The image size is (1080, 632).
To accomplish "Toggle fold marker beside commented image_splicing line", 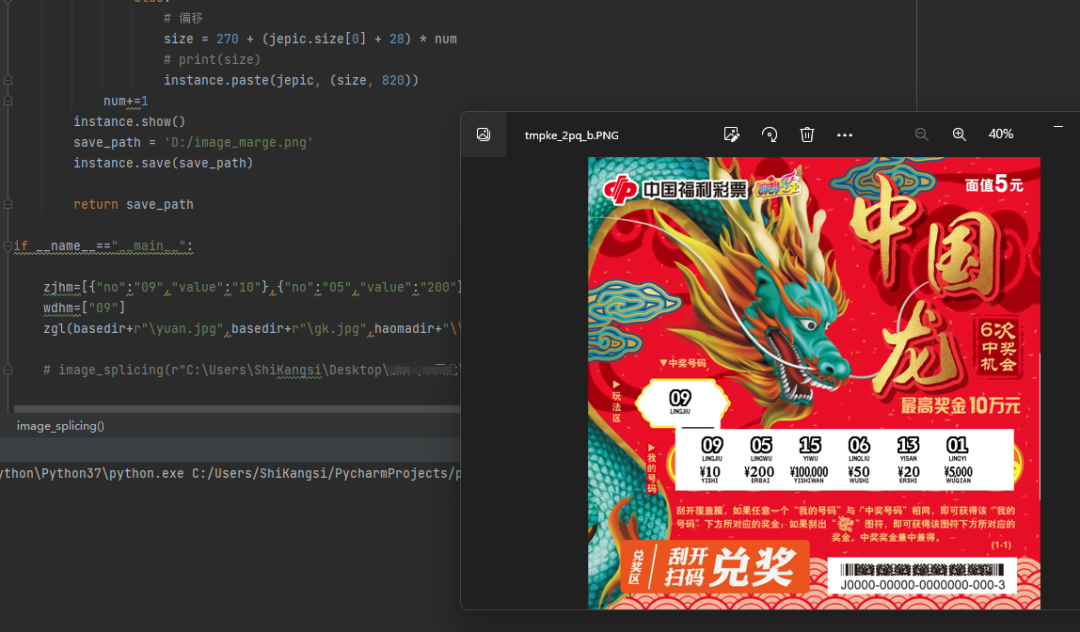I will (8, 370).
